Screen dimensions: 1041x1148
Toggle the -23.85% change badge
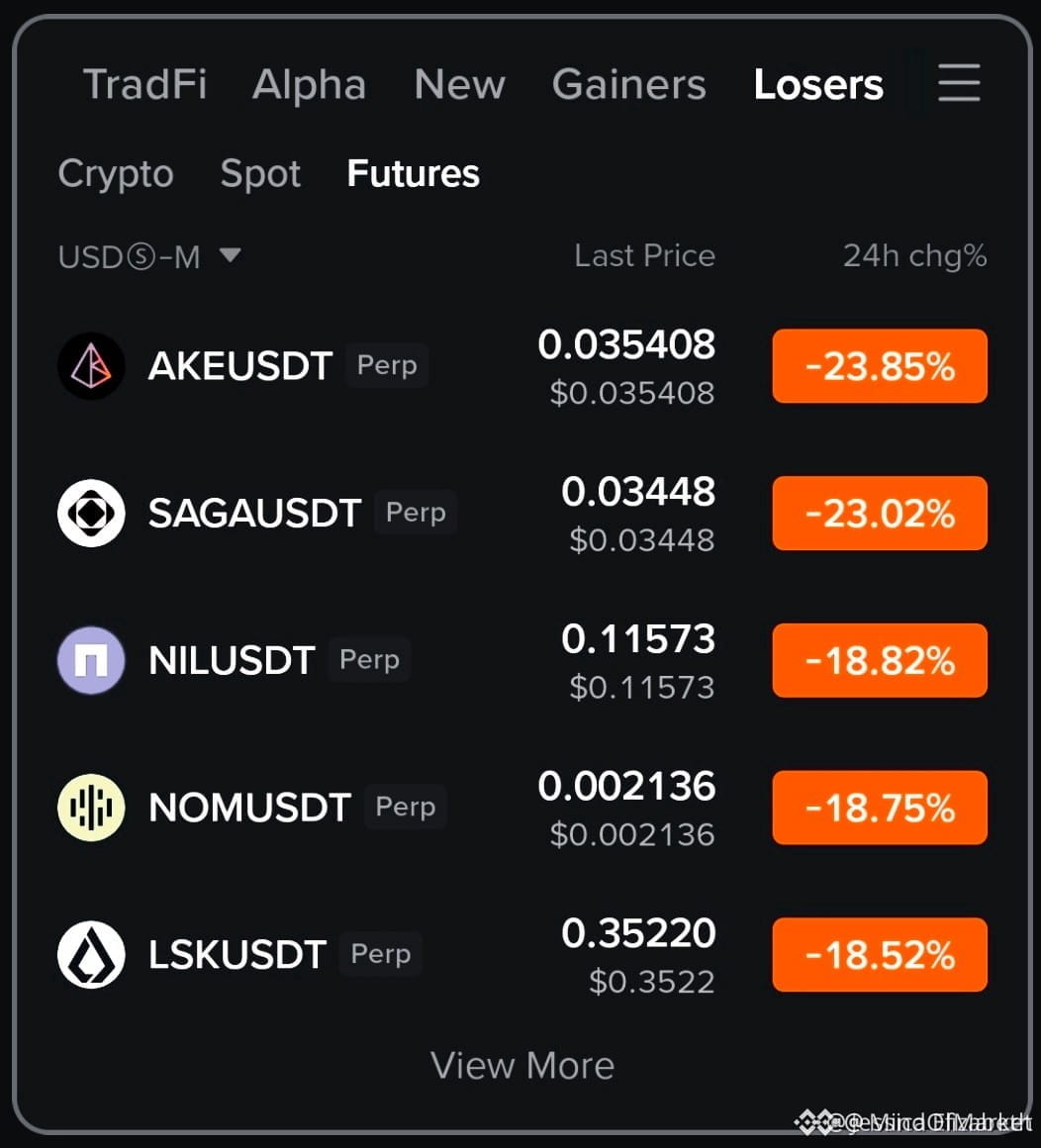click(x=880, y=366)
